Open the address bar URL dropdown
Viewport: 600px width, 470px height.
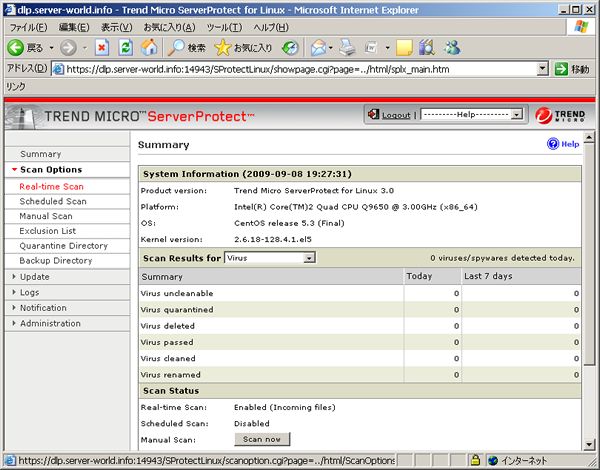[x=543, y=69]
